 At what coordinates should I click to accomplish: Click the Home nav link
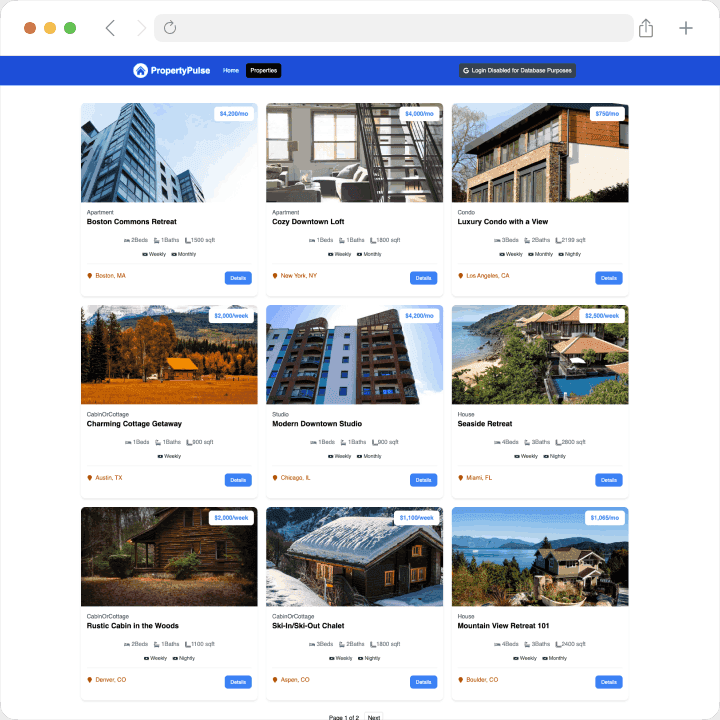(231, 70)
